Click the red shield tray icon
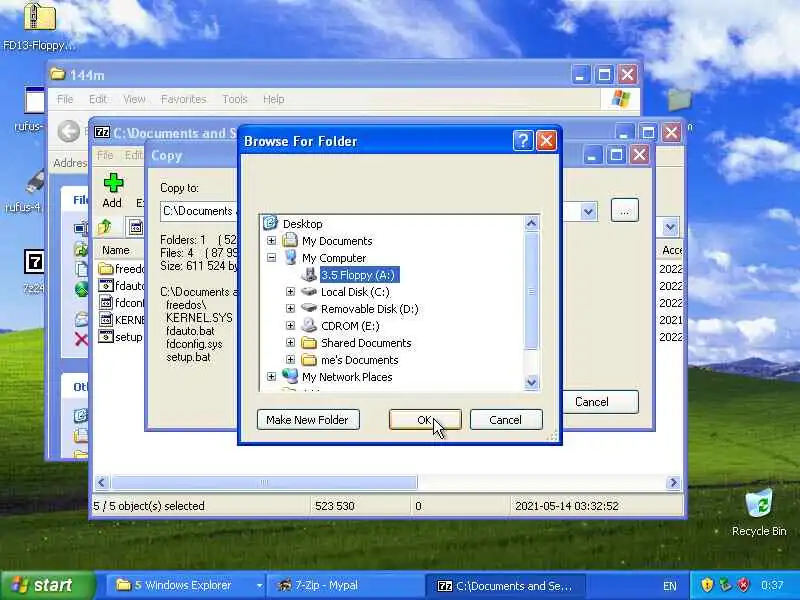This screenshot has height=600, width=800. click(743, 585)
